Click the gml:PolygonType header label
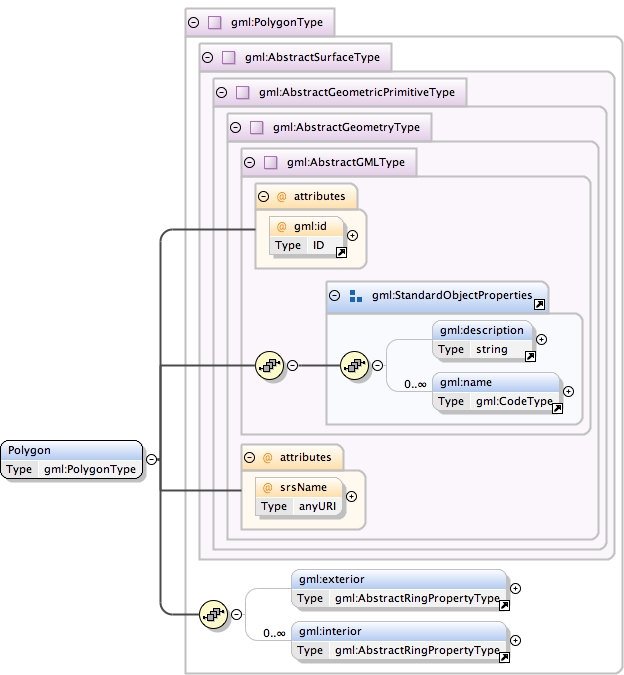 277,22
